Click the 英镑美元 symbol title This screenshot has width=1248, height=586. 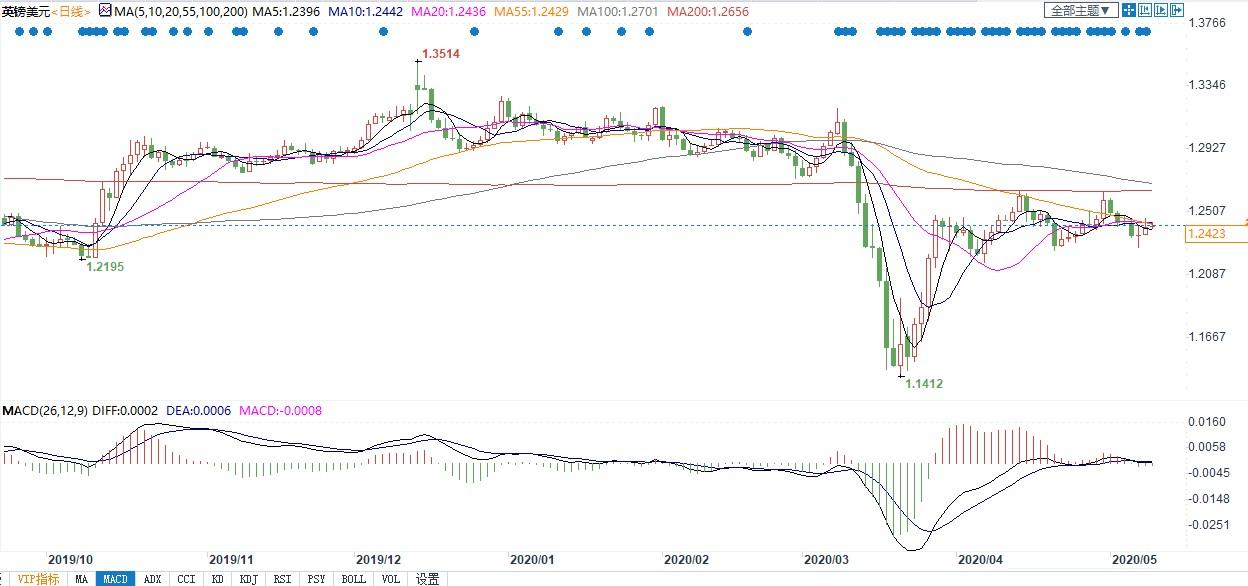tap(25, 11)
